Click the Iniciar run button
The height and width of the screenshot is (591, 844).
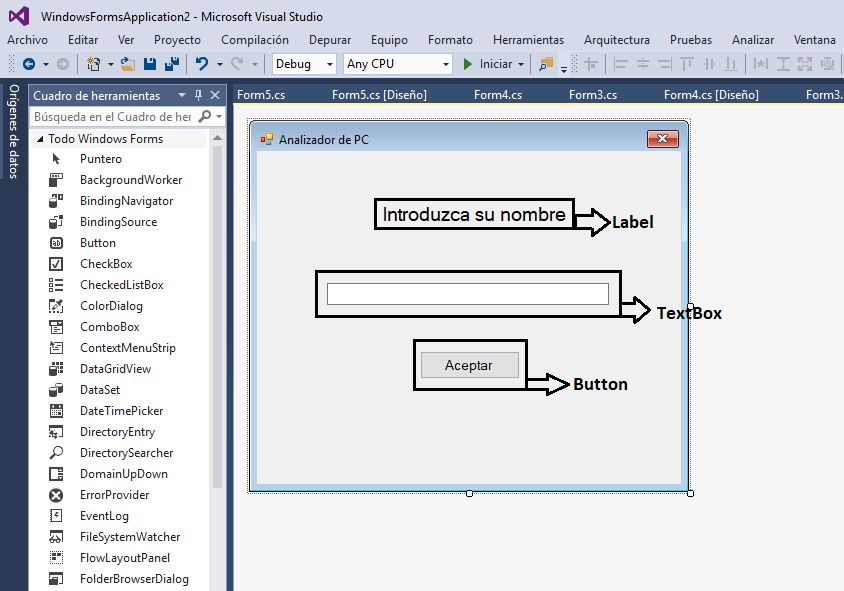[488, 64]
